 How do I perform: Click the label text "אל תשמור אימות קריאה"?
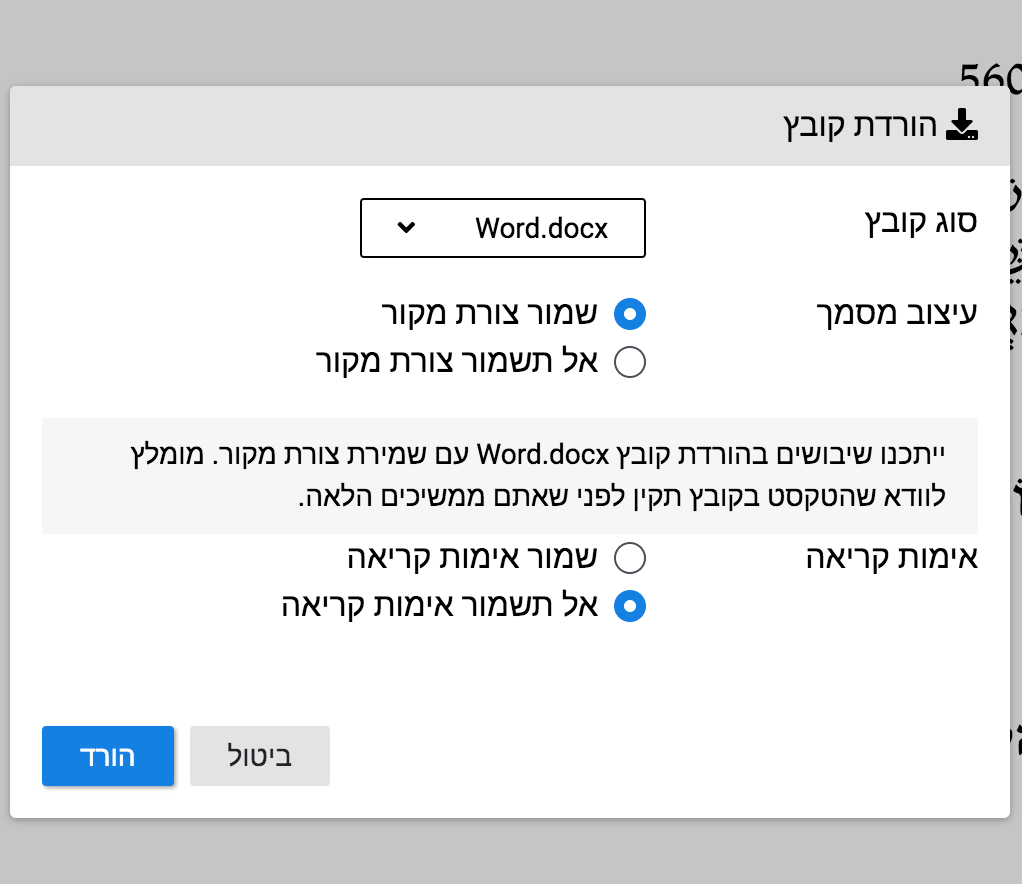439,606
